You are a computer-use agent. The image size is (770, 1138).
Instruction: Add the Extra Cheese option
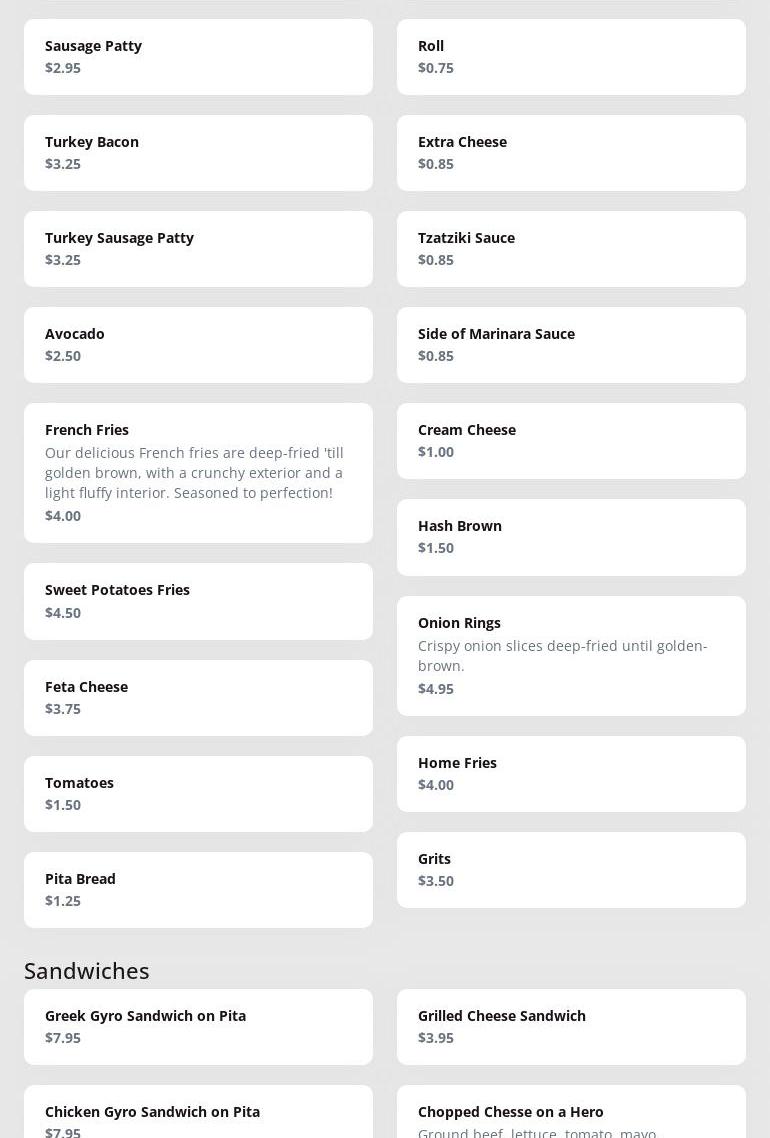(571, 153)
